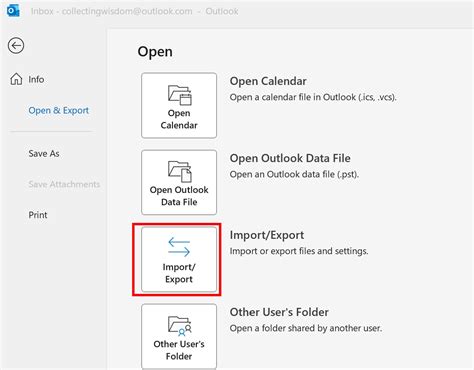Click the 'Open Outlook Data File' heading
Image resolution: width=474 pixels, height=370 pixels.
(290, 158)
